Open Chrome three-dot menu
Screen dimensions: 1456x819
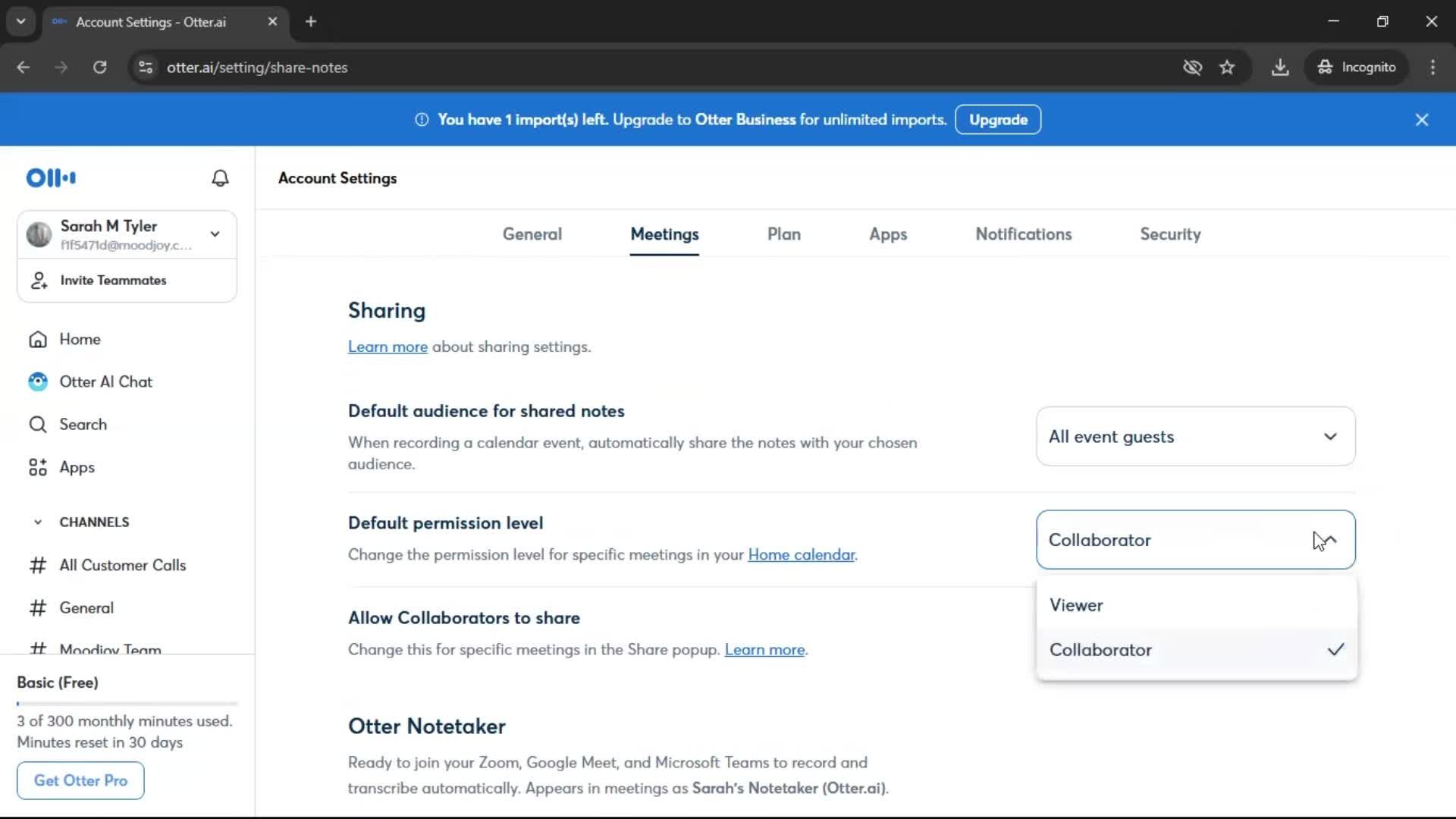(x=1432, y=67)
